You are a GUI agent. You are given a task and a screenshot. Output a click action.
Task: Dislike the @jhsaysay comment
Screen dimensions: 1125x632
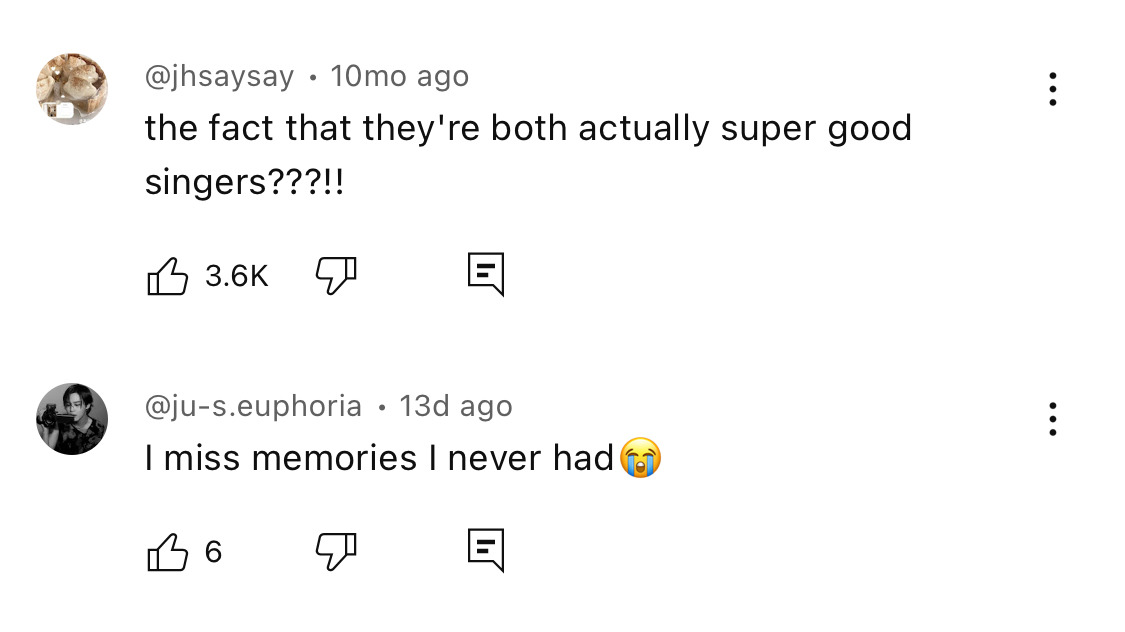(336, 275)
